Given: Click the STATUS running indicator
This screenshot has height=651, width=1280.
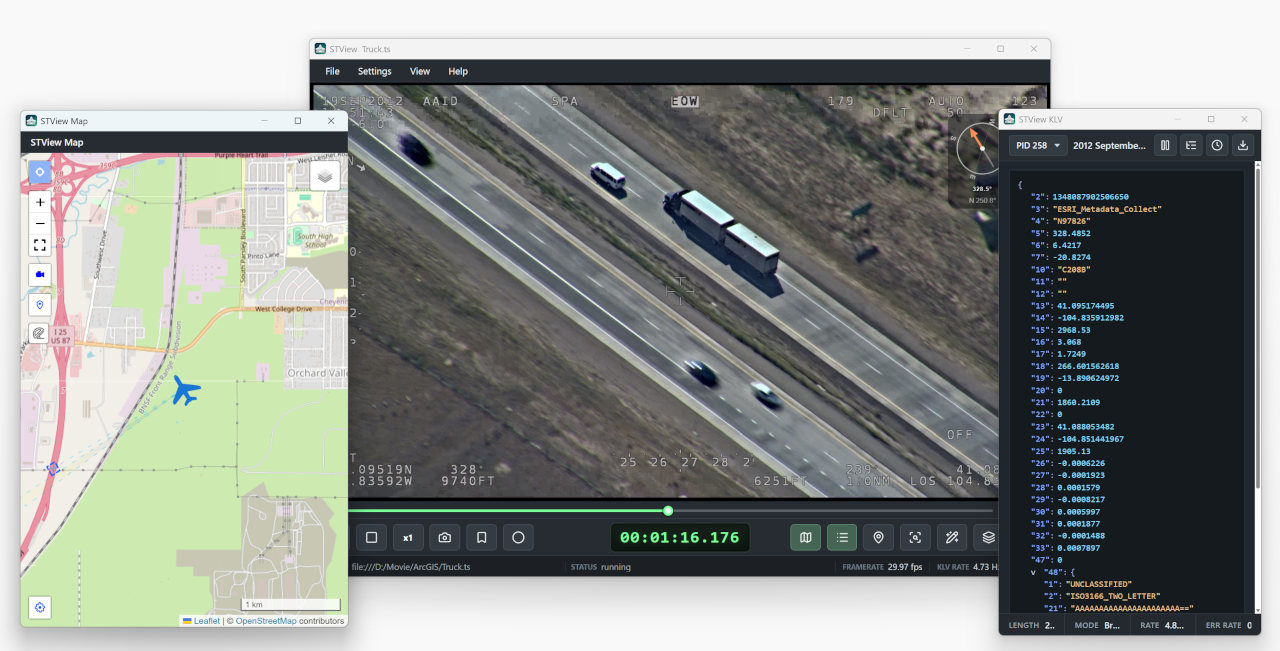Looking at the screenshot, I should (x=600, y=567).
